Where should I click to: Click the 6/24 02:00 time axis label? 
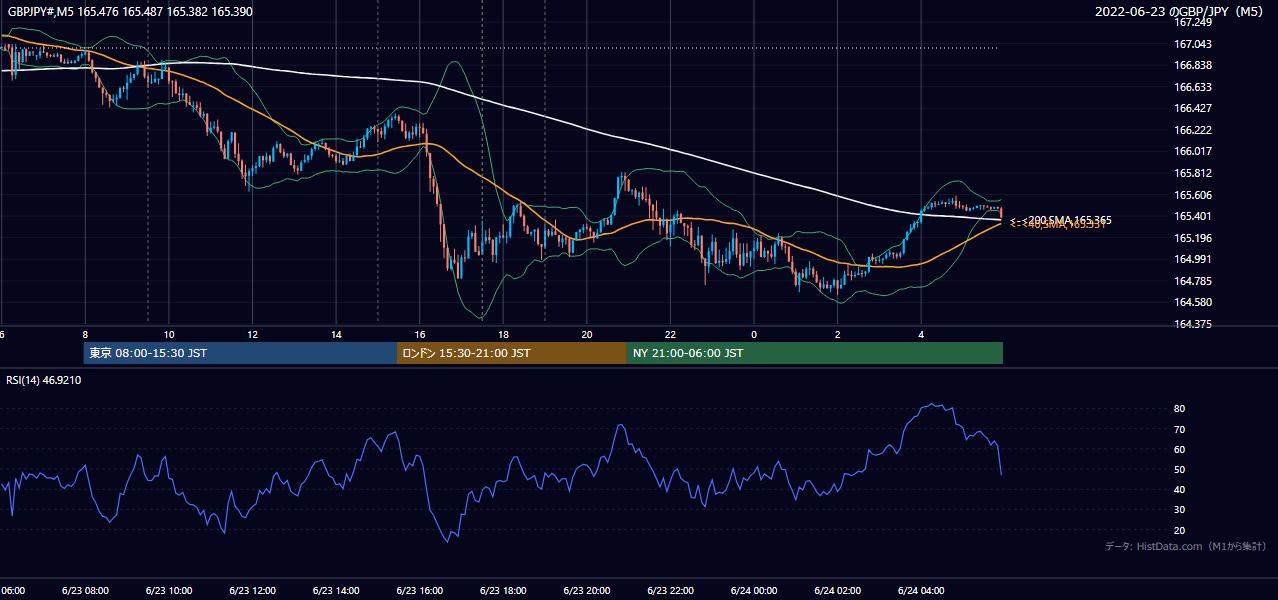(x=837, y=590)
